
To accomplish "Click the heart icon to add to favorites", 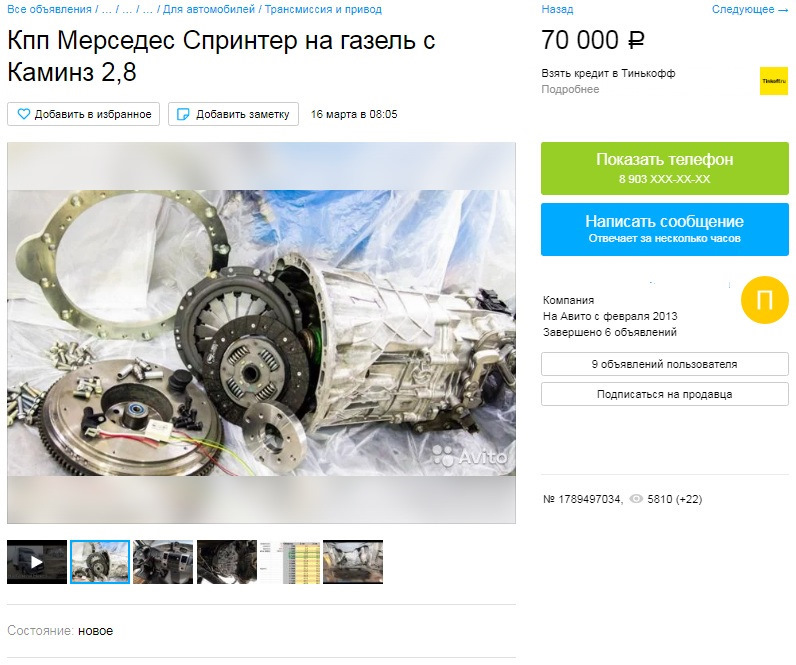I will [x=23, y=114].
